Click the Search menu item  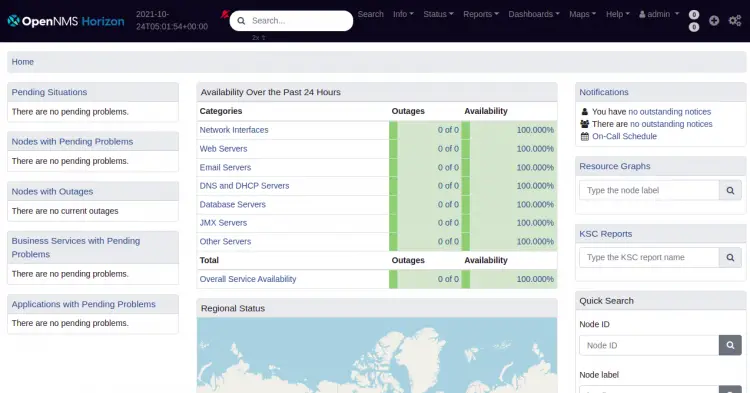(x=371, y=14)
